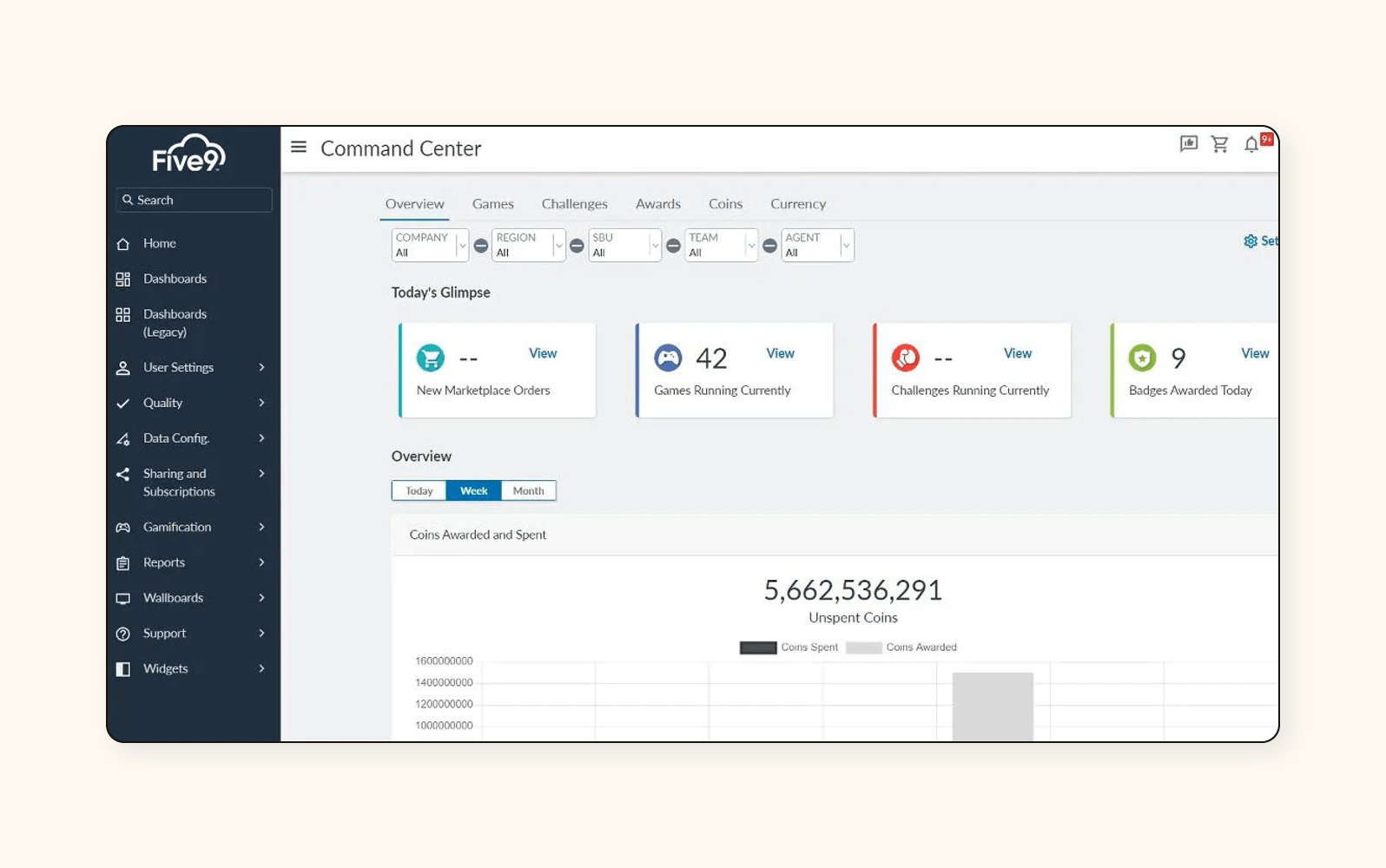Click the minus icon after TEAM filter
Image resolution: width=1386 pixels, height=868 pixels.
pyautogui.click(x=769, y=246)
